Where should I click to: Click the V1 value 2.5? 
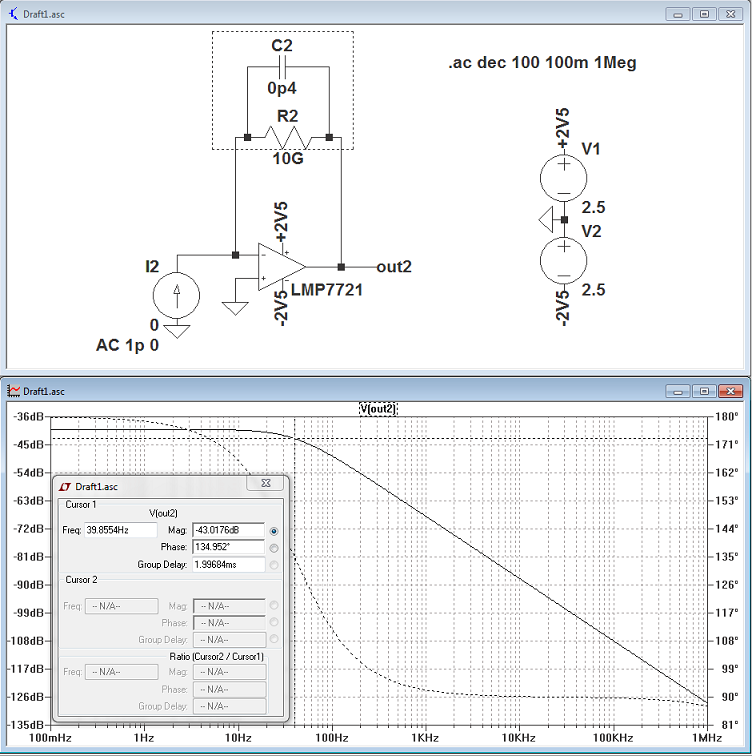tap(593, 207)
